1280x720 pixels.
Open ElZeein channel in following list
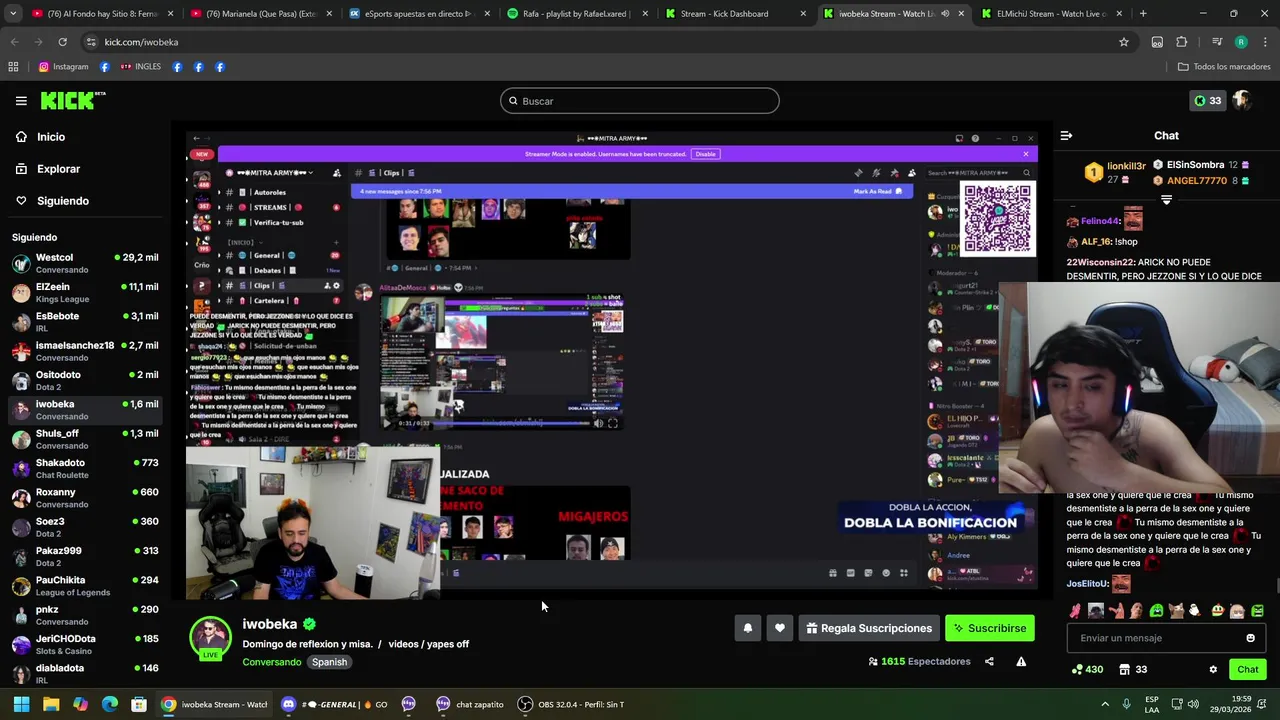tap(85, 292)
